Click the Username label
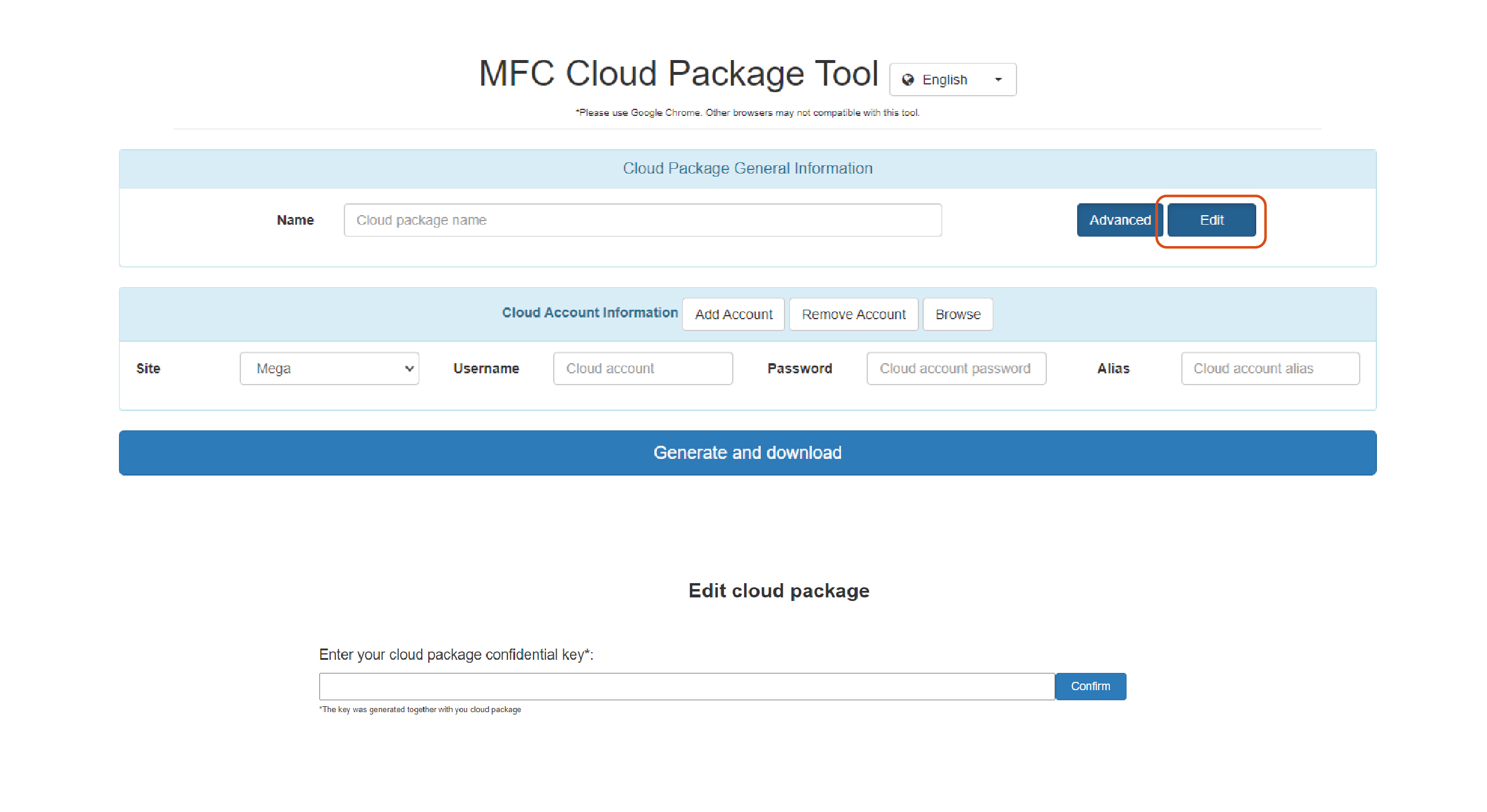1487x812 pixels. [x=486, y=369]
